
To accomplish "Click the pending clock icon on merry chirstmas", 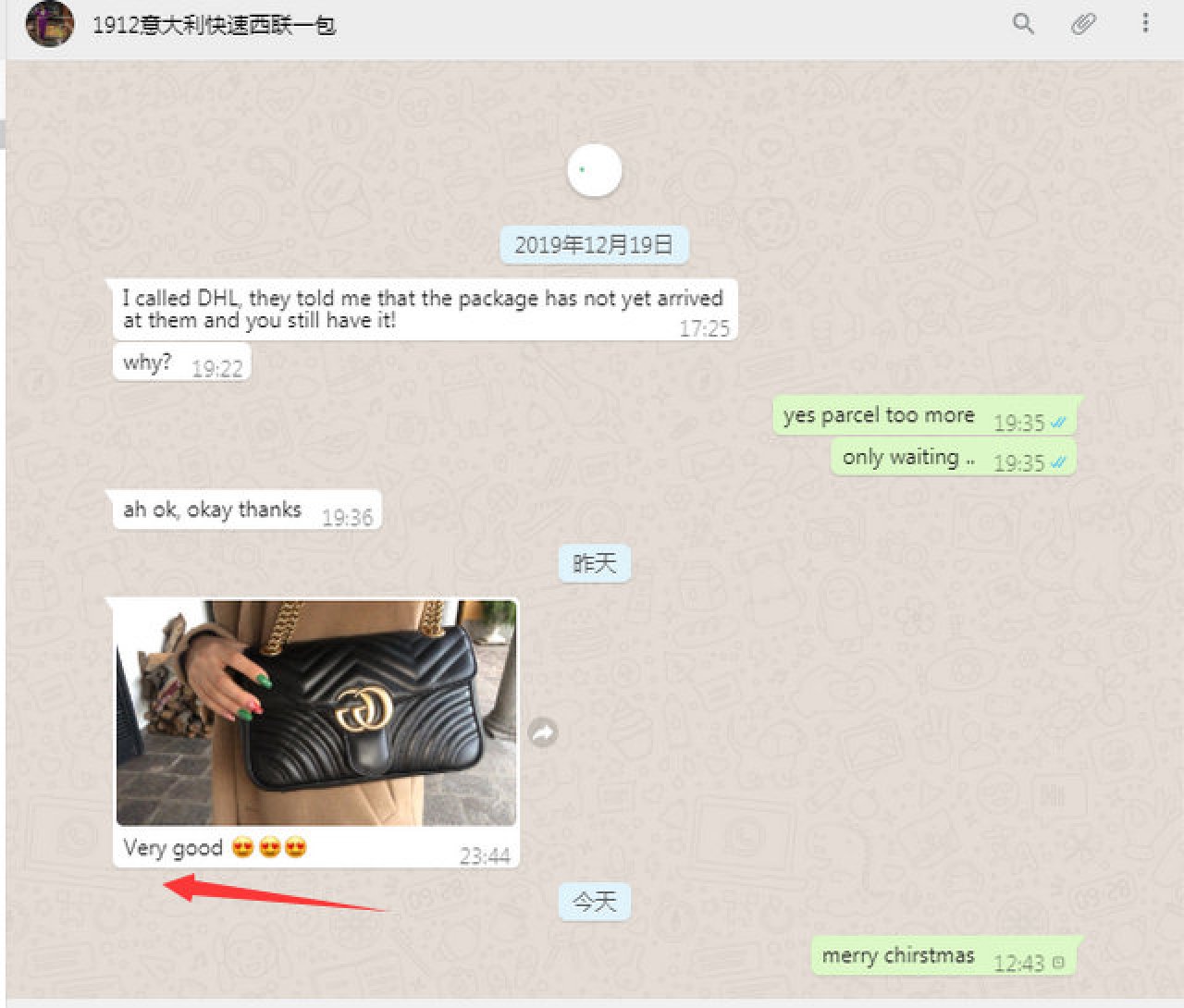I will coord(1058,963).
